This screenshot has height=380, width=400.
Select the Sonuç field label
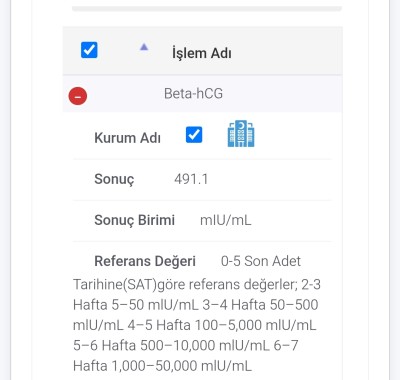[x=114, y=179]
